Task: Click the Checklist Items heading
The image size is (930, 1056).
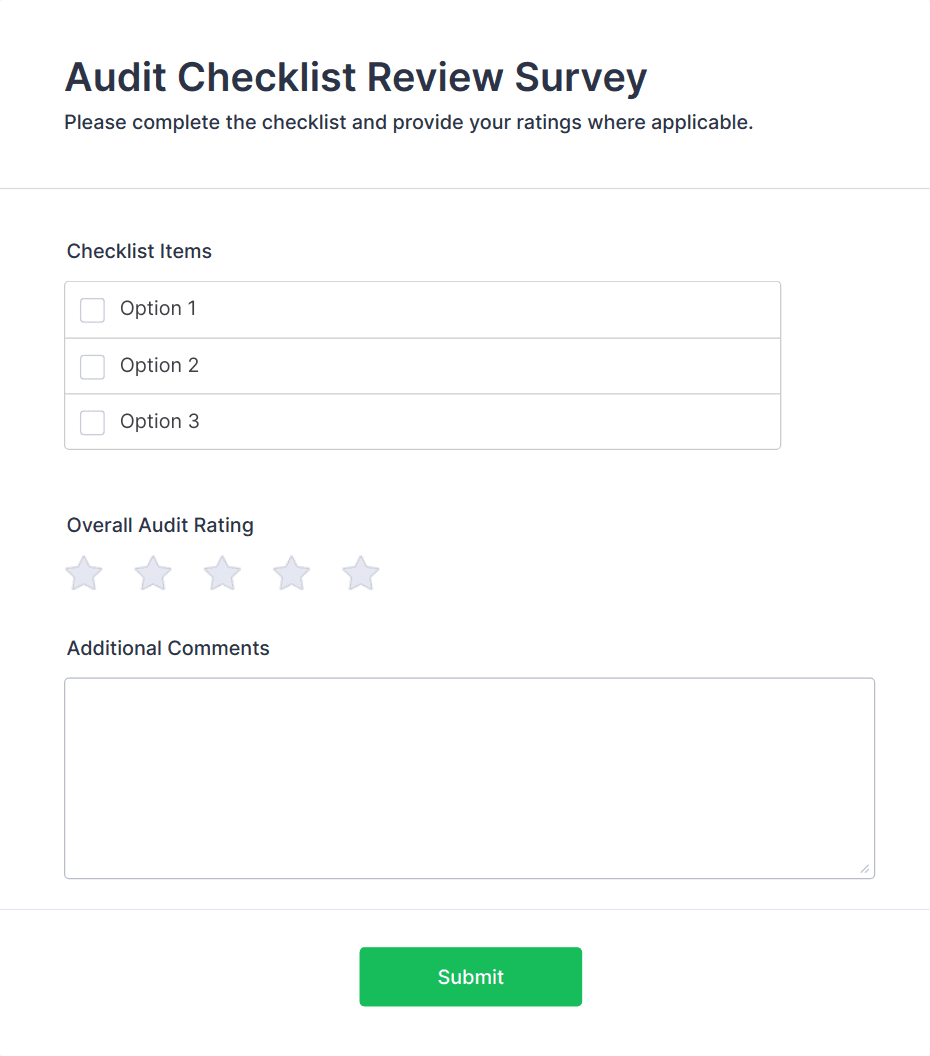Action: 139,251
